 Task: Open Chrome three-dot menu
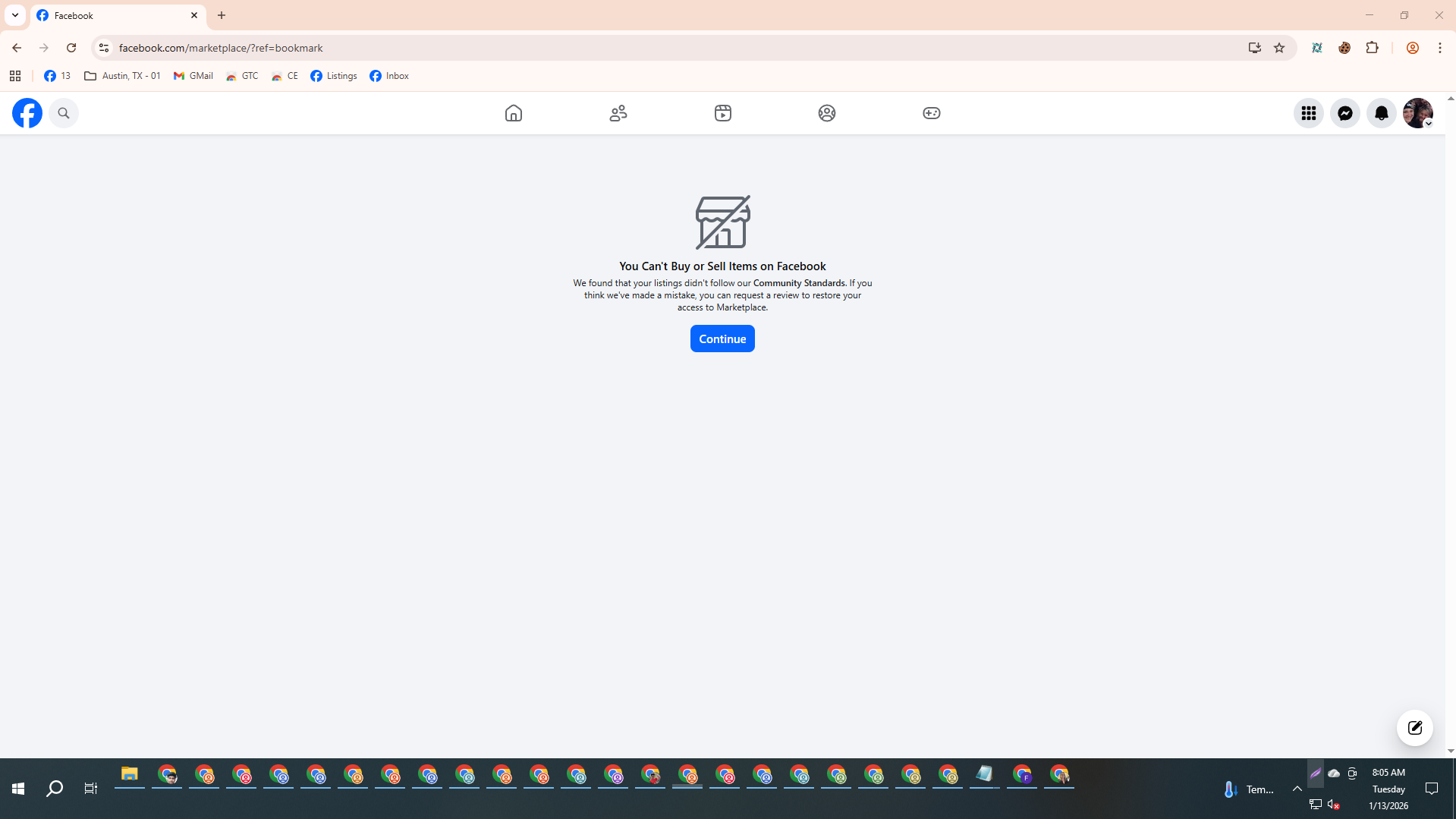pyautogui.click(x=1440, y=48)
